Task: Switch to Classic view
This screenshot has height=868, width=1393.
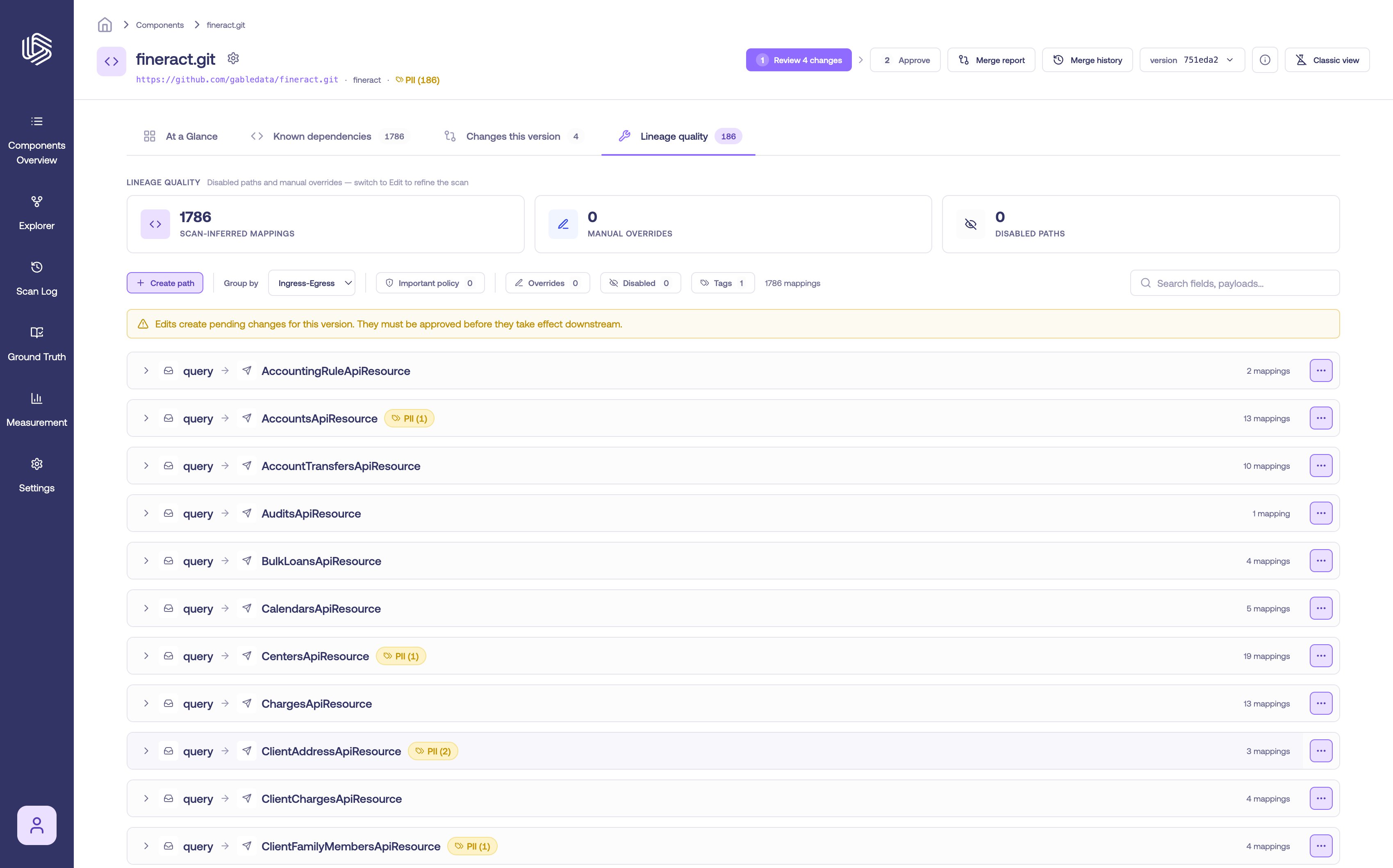Action: pyautogui.click(x=1327, y=60)
